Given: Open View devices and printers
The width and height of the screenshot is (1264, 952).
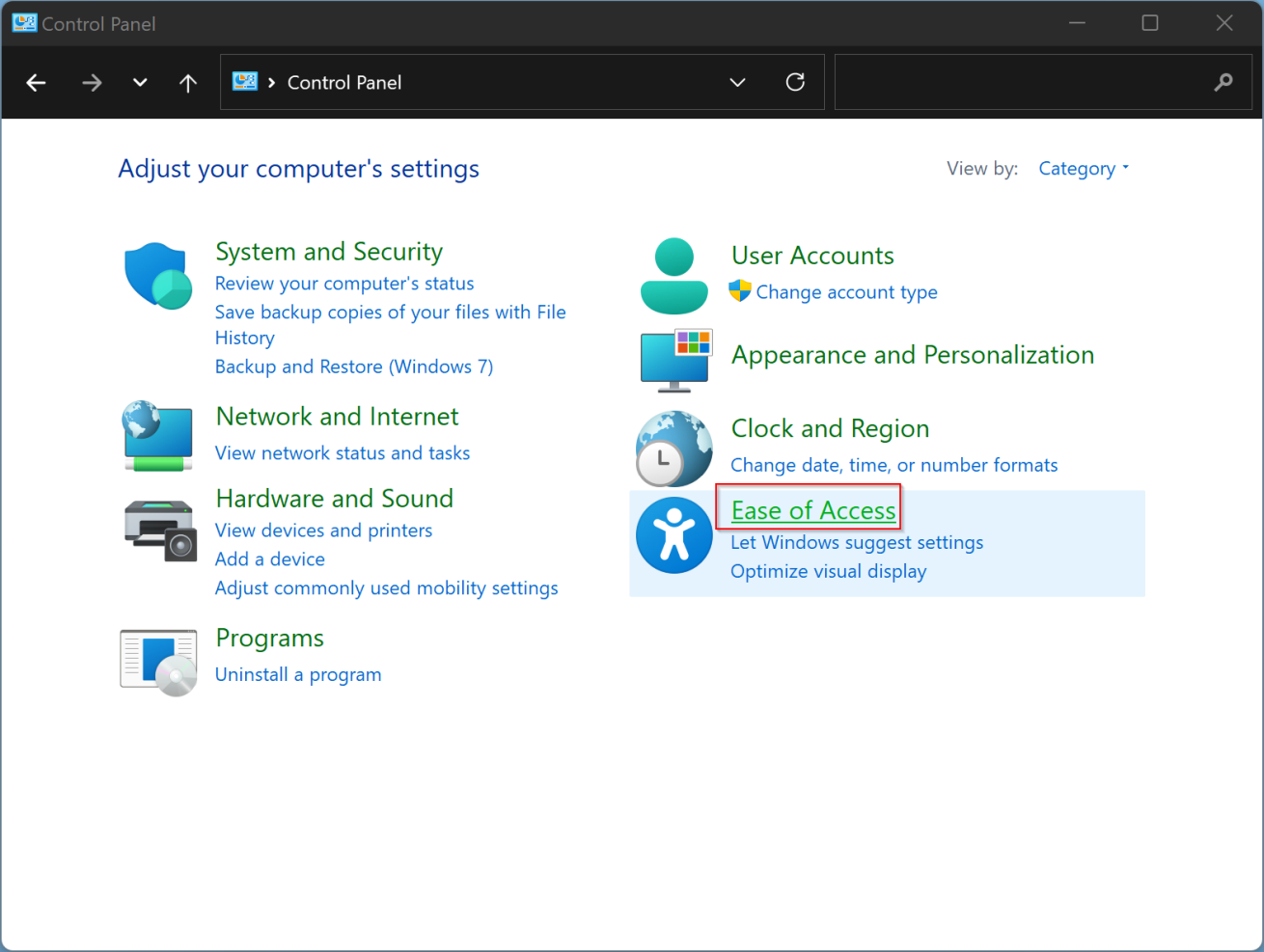Looking at the screenshot, I should coord(323,530).
